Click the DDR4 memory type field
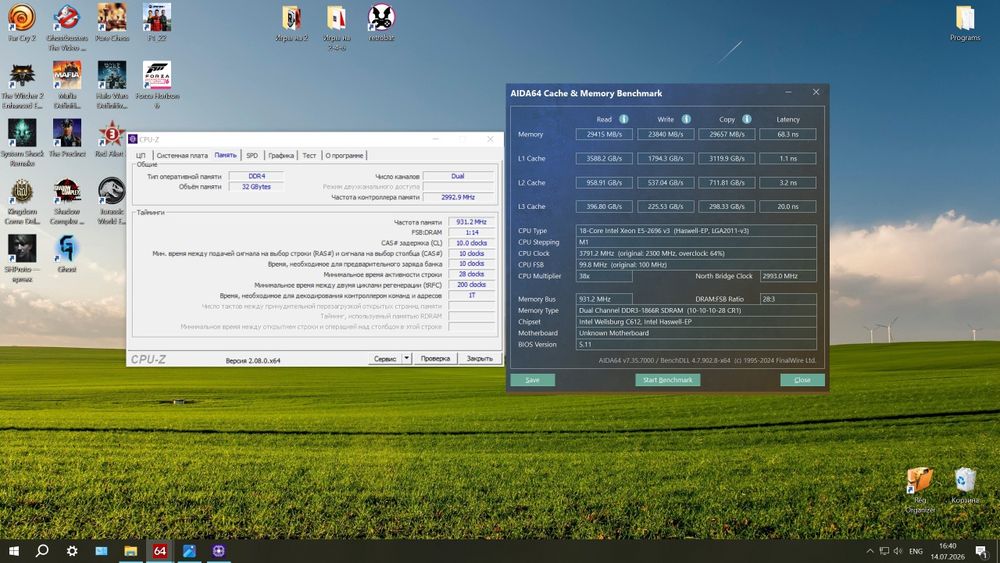1000x563 pixels. [256, 176]
